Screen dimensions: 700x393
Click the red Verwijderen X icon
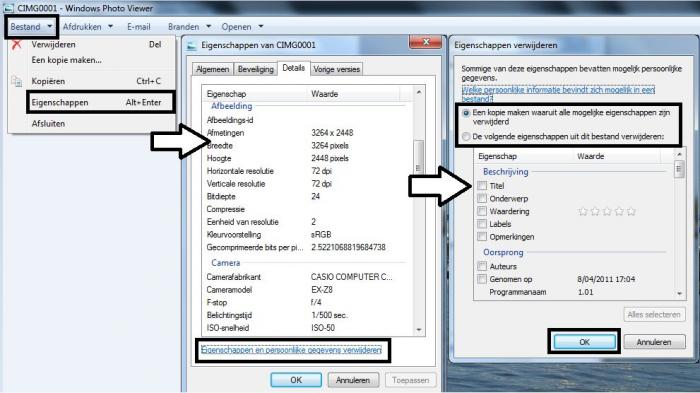point(17,44)
